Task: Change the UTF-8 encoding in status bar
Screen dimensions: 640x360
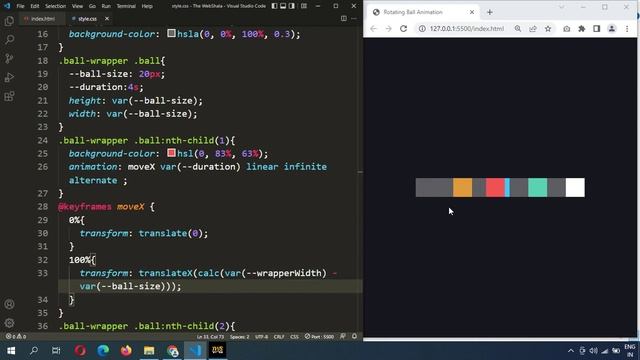Action: pyautogui.click(x=261, y=337)
